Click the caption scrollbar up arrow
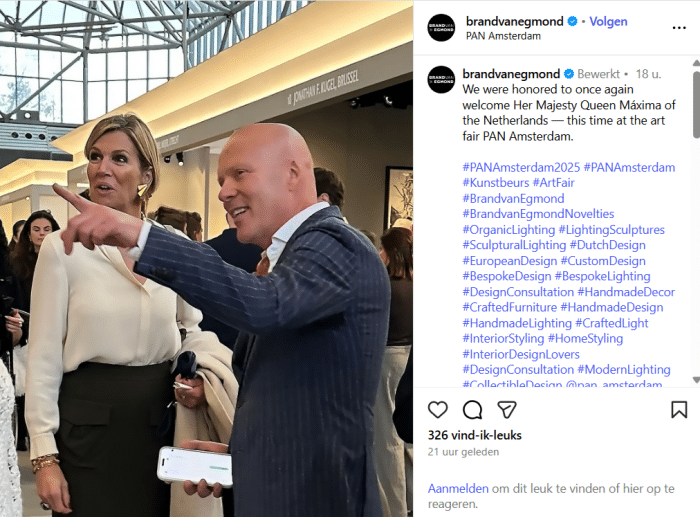This screenshot has height=517, width=700. 696,63
